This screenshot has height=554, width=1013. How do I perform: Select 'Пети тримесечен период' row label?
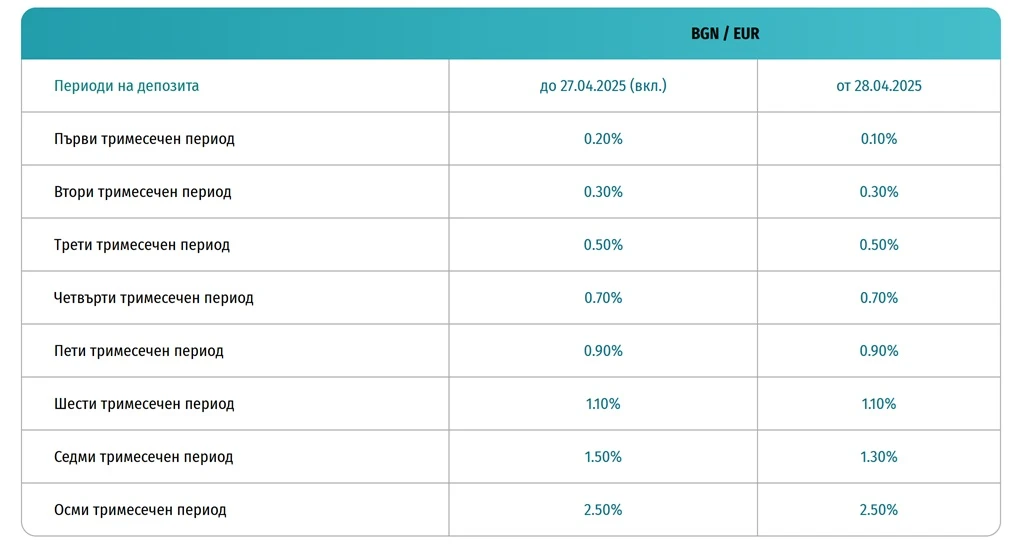pyautogui.click(x=139, y=351)
